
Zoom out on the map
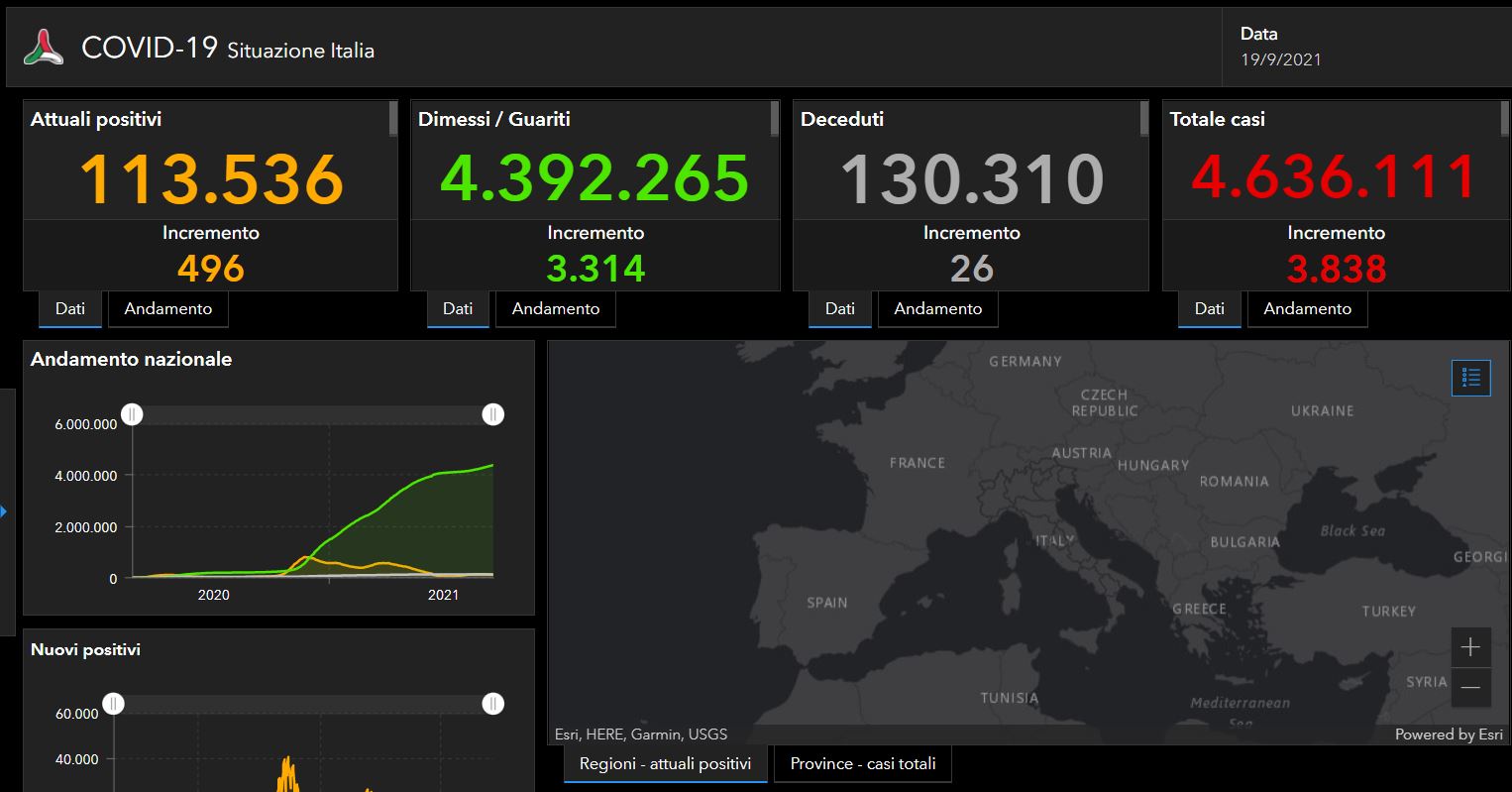[x=1470, y=687]
